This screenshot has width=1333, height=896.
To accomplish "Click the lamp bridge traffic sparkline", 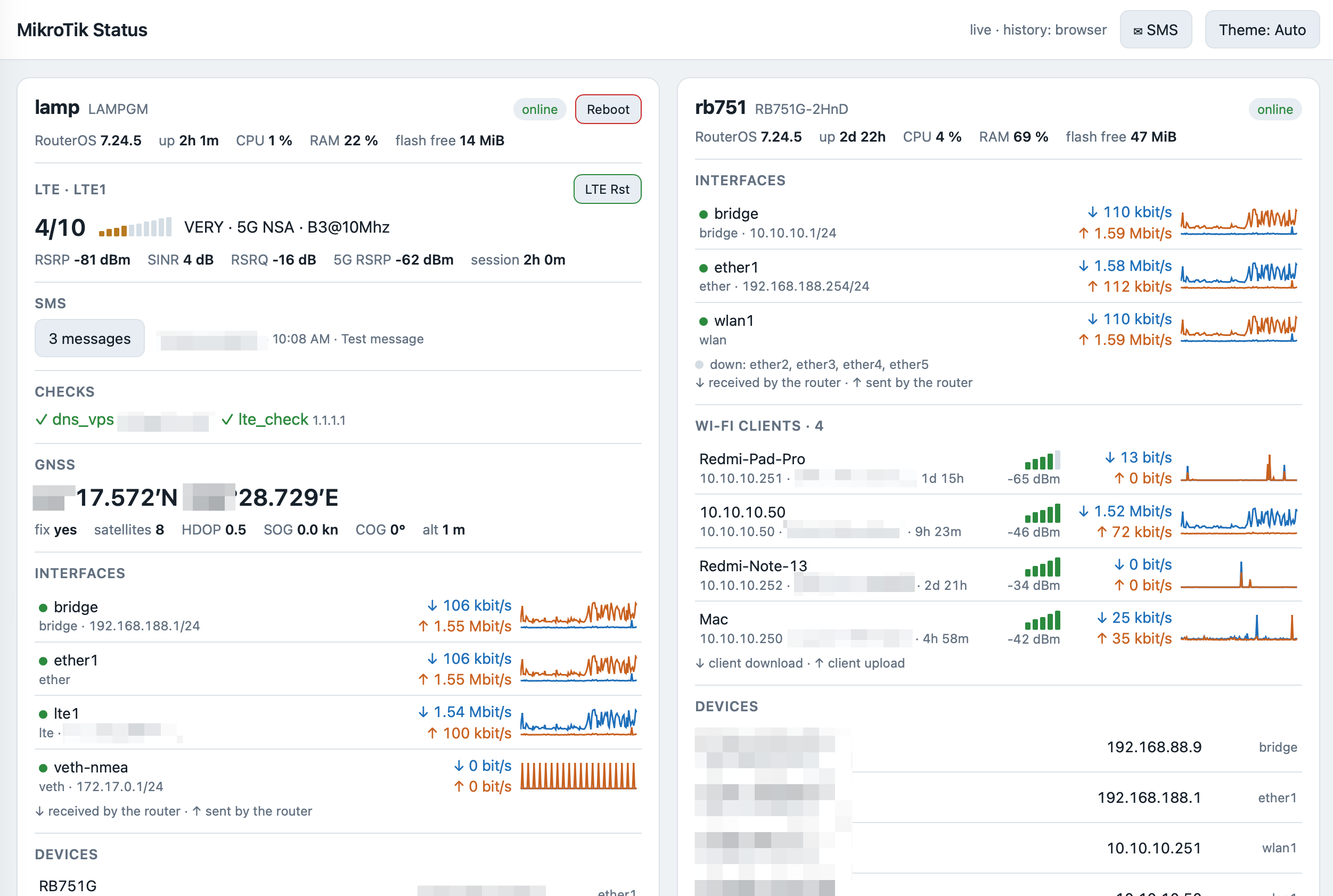I will (578, 615).
